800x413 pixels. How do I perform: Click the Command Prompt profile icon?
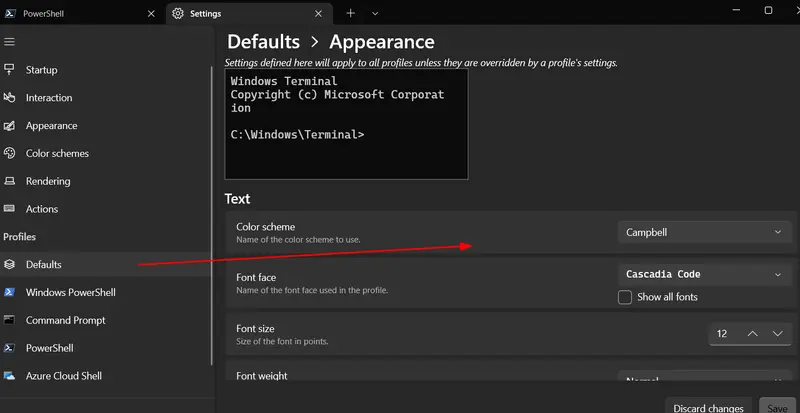9,320
